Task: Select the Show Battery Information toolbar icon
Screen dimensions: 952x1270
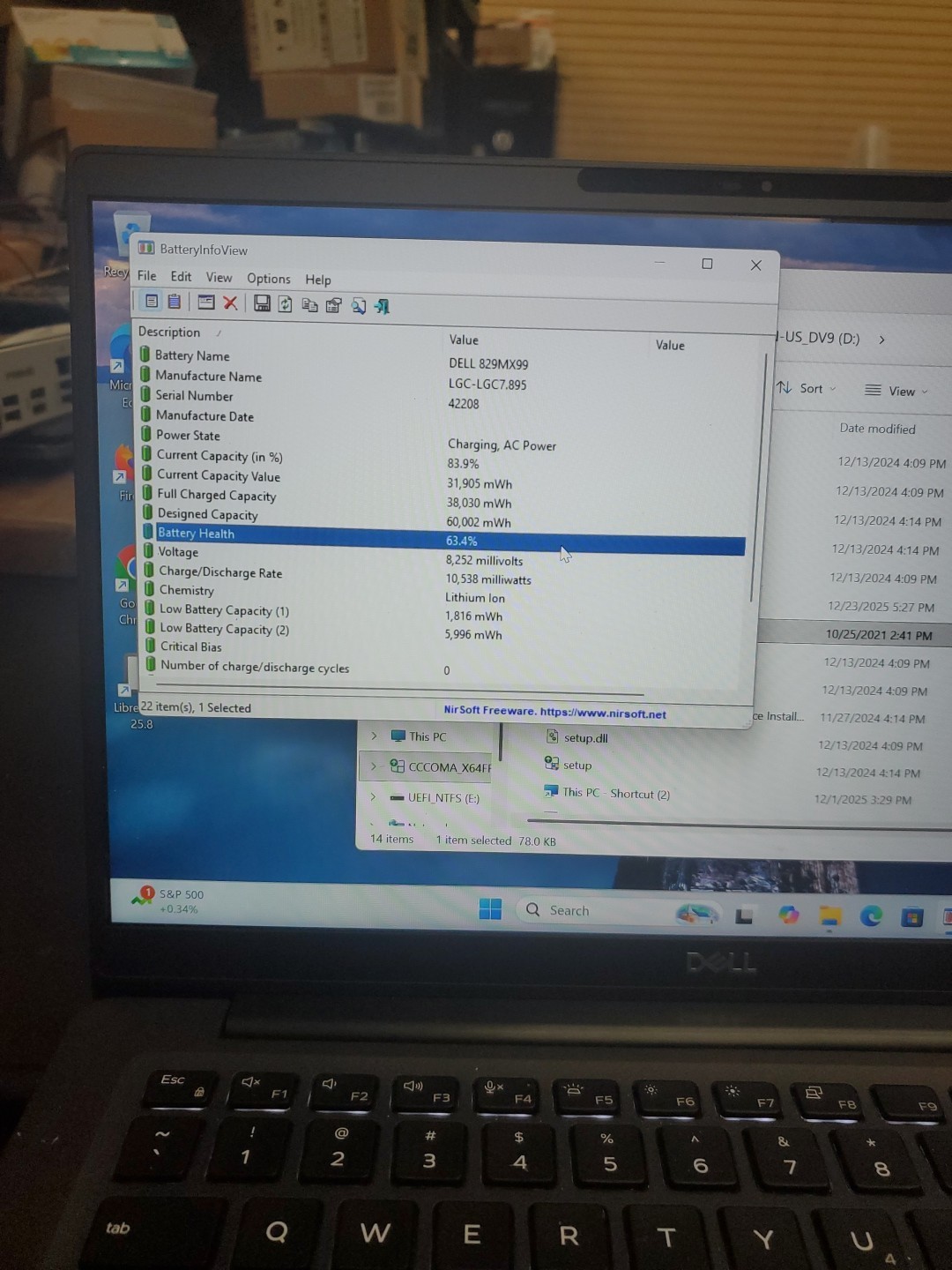Action: point(152,301)
